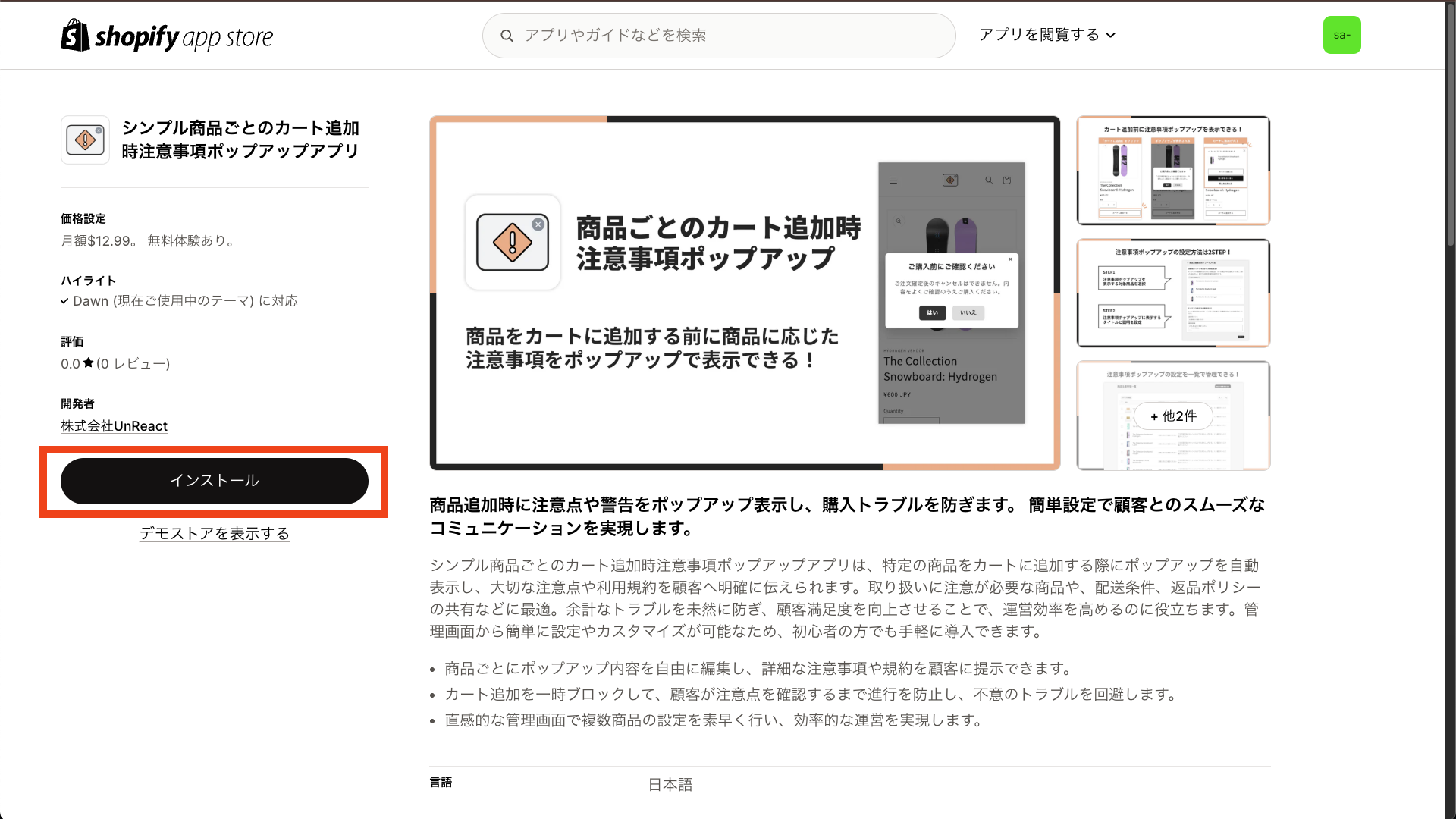Click the search magnifier icon

[507, 35]
